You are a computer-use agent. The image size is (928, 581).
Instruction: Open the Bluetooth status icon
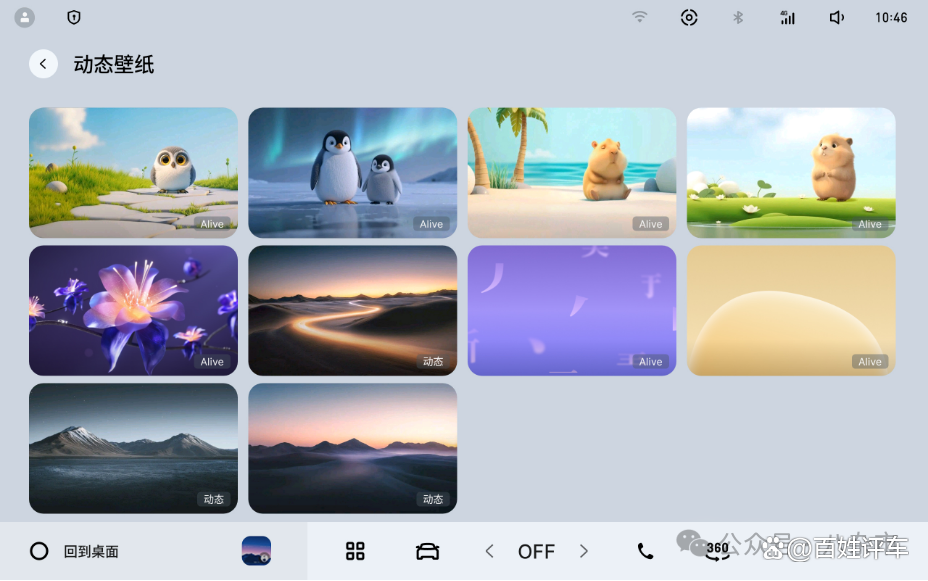738,17
